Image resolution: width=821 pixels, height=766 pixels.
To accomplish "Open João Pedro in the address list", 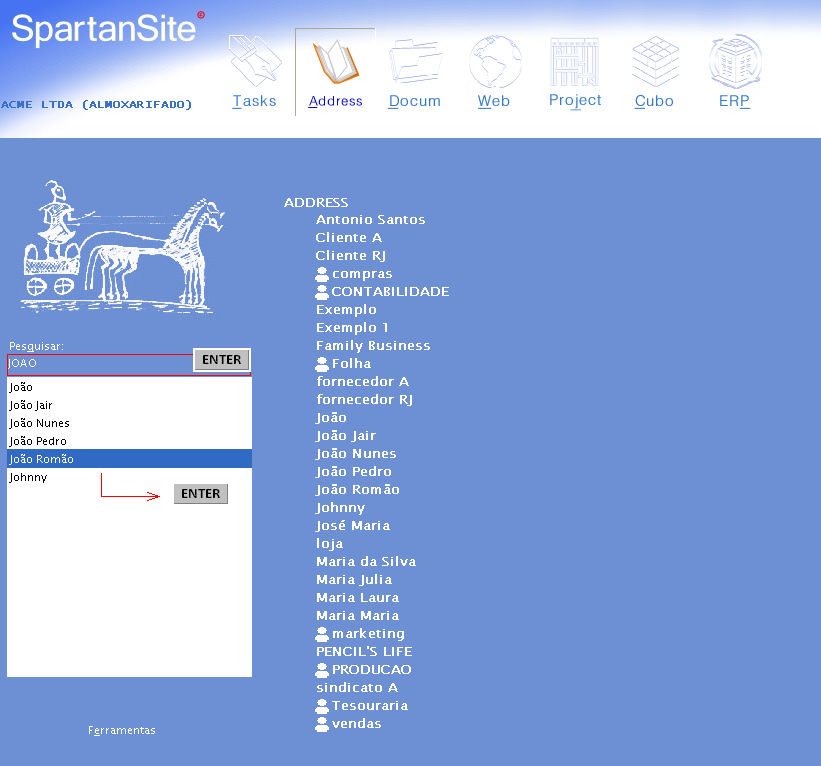I will 353,472.
